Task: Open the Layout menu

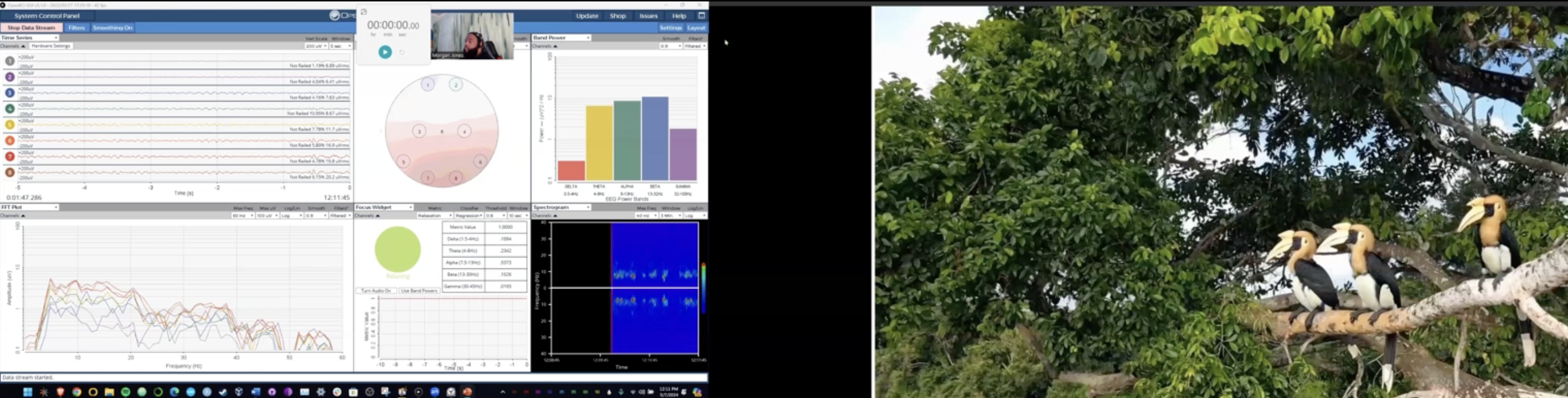Action: click(x=696, y=28)
